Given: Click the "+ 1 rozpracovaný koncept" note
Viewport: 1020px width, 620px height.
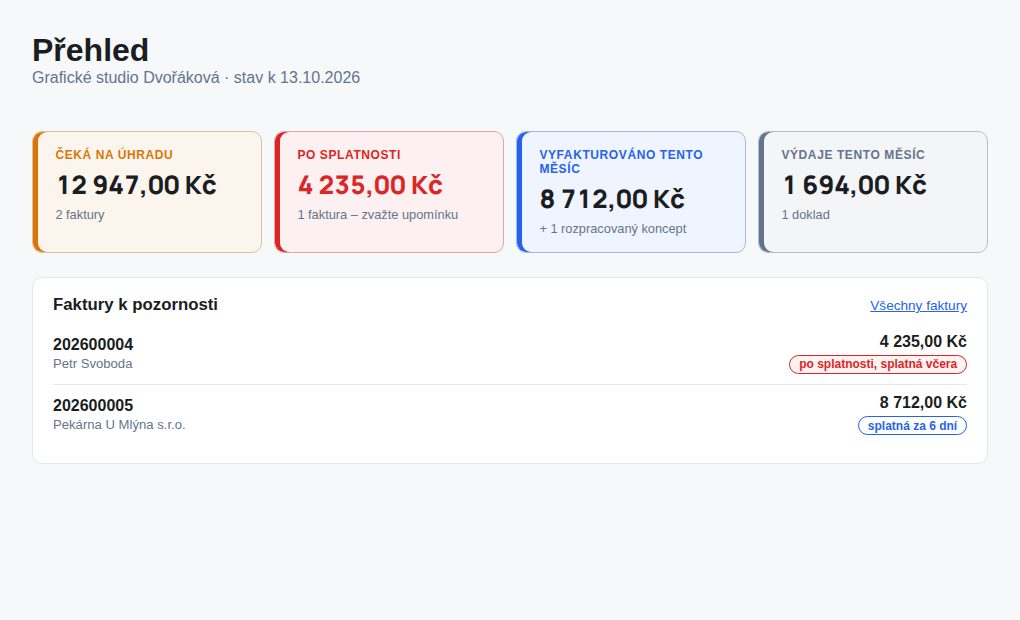Looking at the screenshot, I should coord(613,229).
